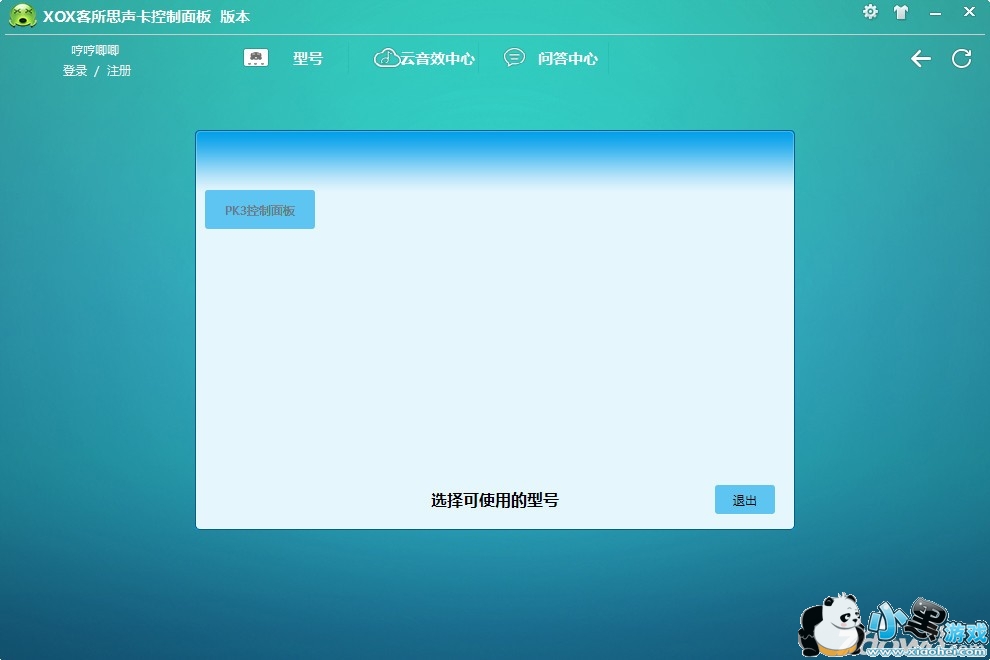Minimize the control panel window
This screenshot has height=660, width=990.
[936, 13]
